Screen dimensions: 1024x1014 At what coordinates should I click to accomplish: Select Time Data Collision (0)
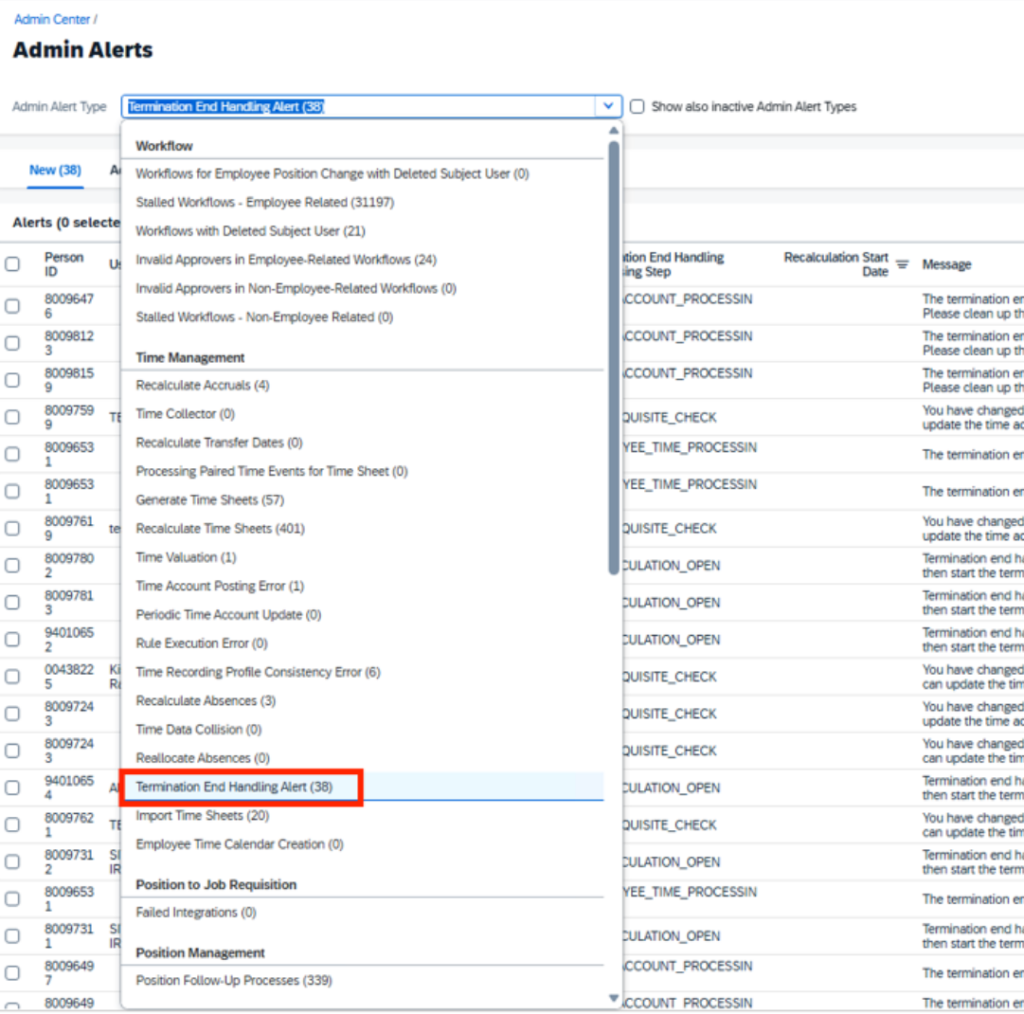[x=362, y=730]
